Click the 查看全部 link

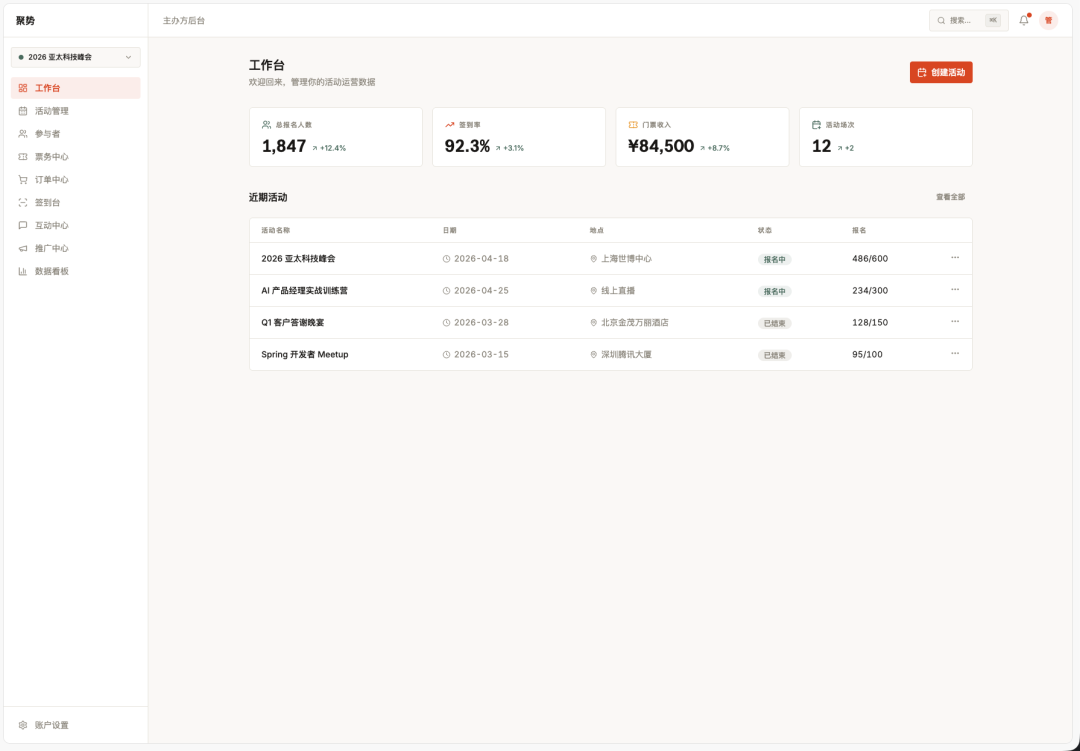pos(951,197)
